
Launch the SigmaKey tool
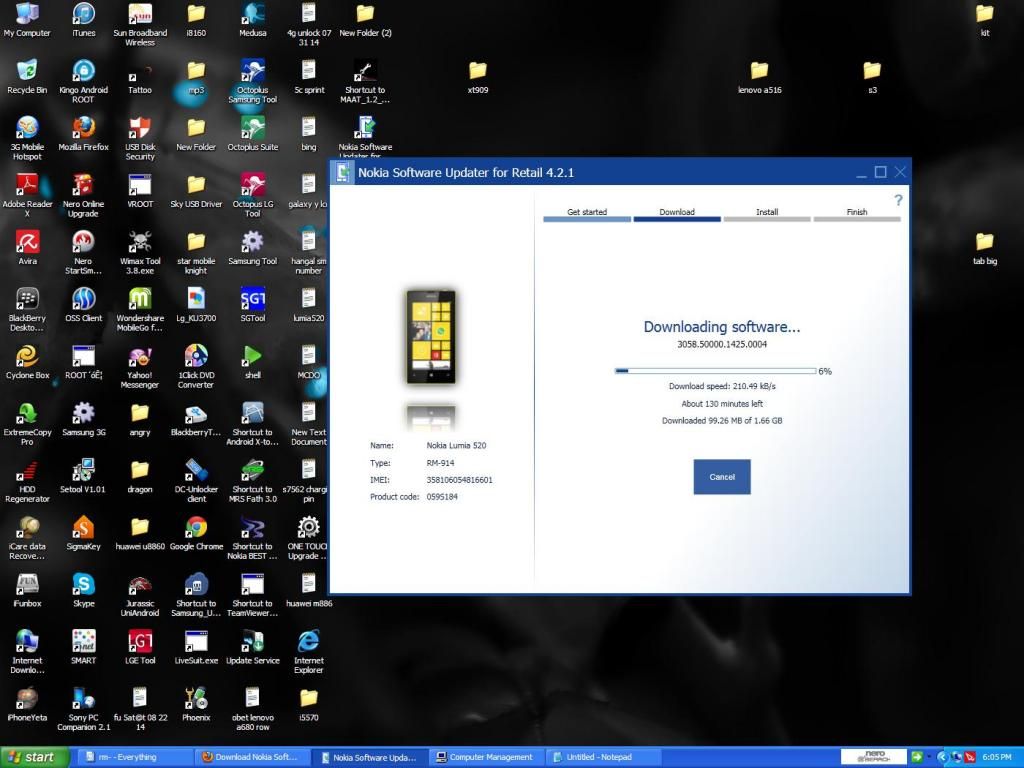(x=83, y=530)
